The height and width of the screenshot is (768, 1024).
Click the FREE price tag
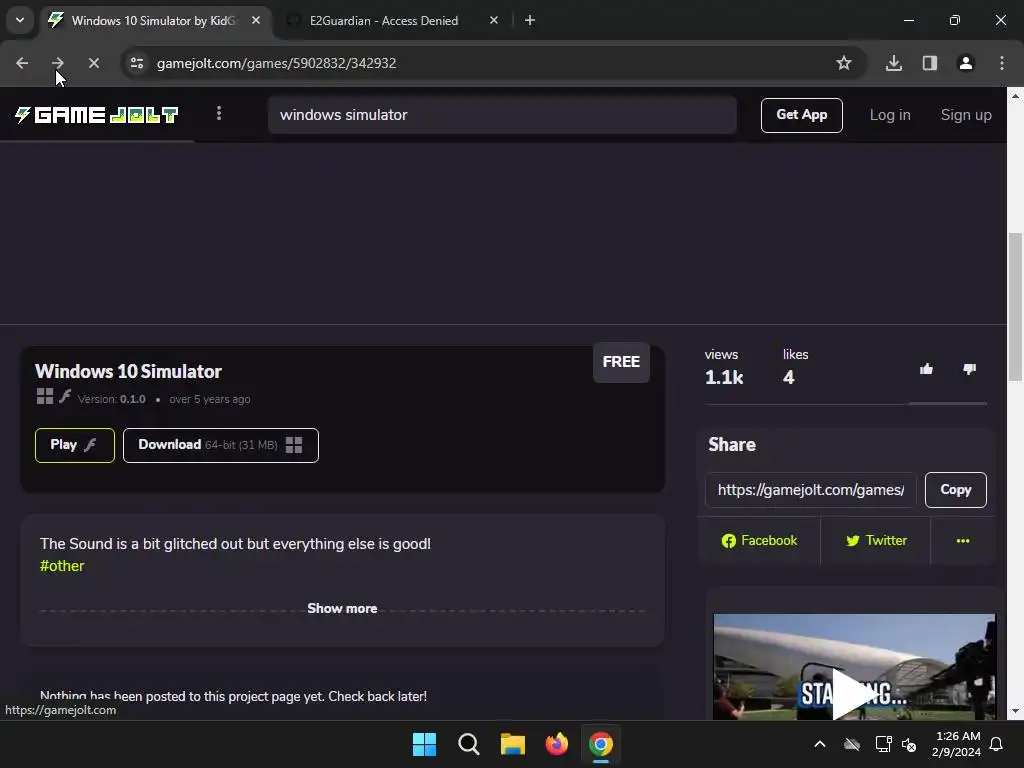click(621, 362)
